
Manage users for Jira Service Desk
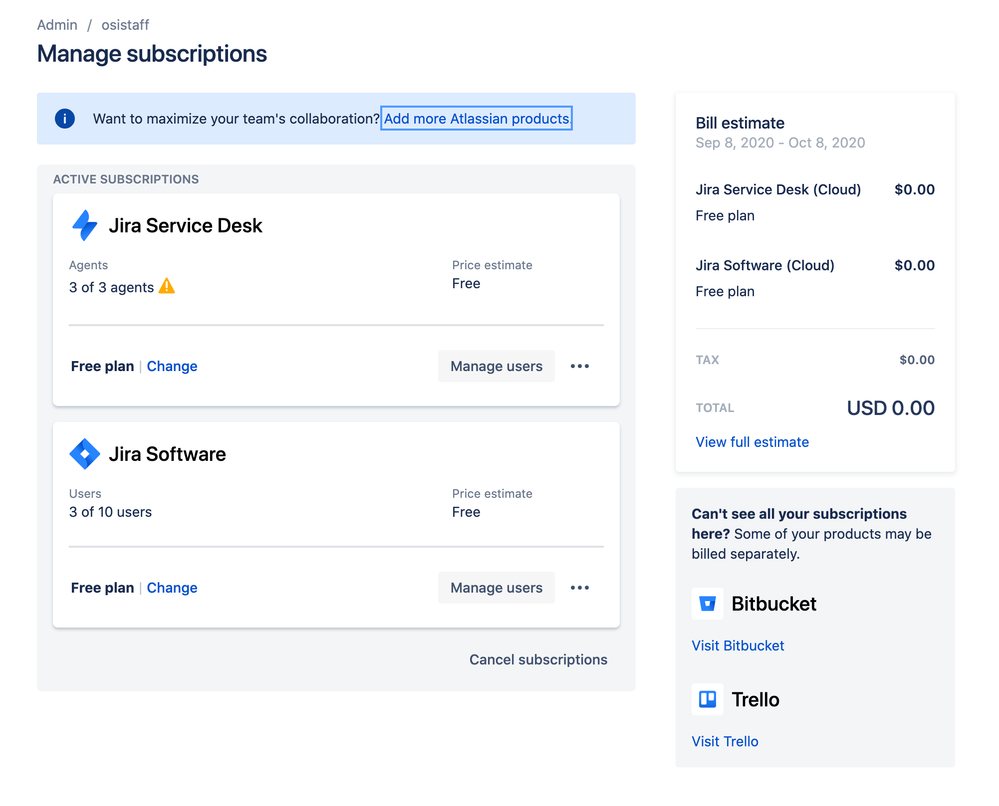[496, 366]
